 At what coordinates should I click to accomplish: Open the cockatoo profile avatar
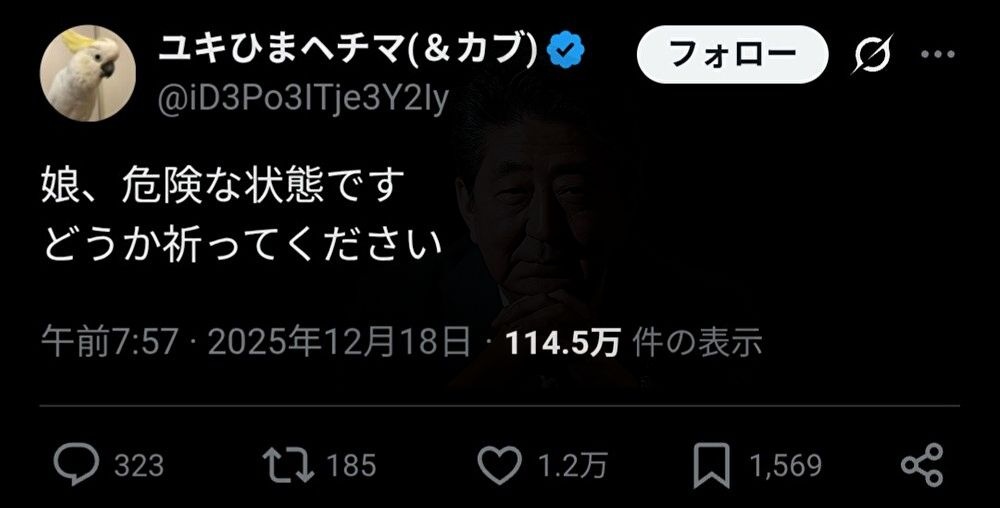[x=87, y=73]
